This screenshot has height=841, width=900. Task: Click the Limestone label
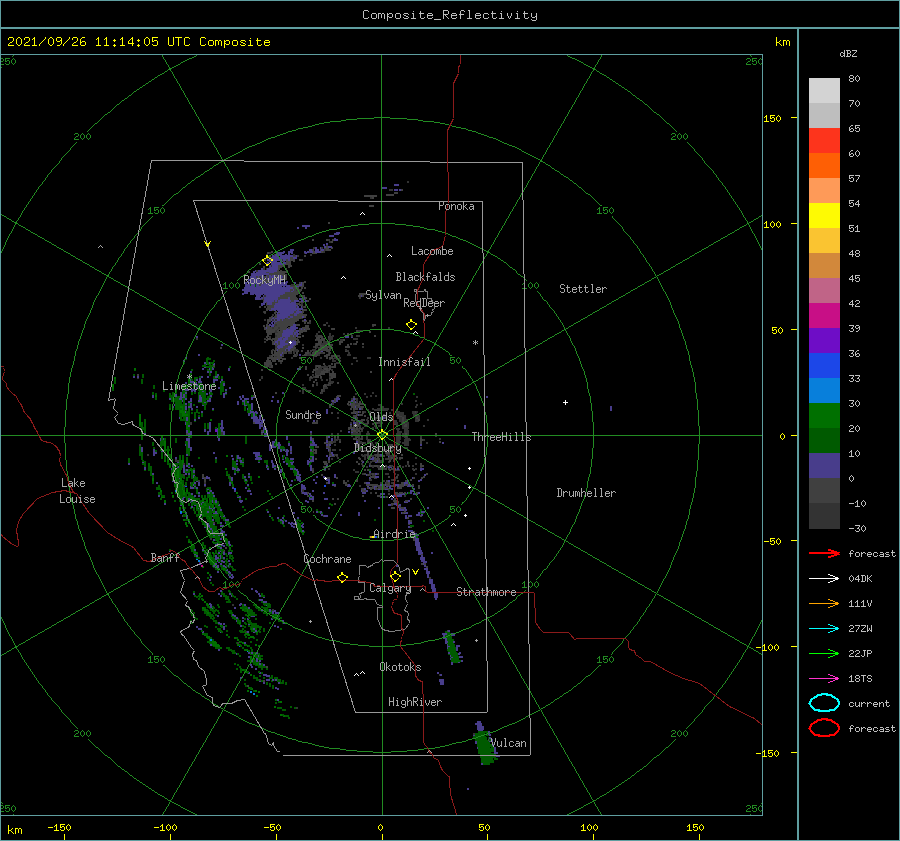[x=189, y=386]
